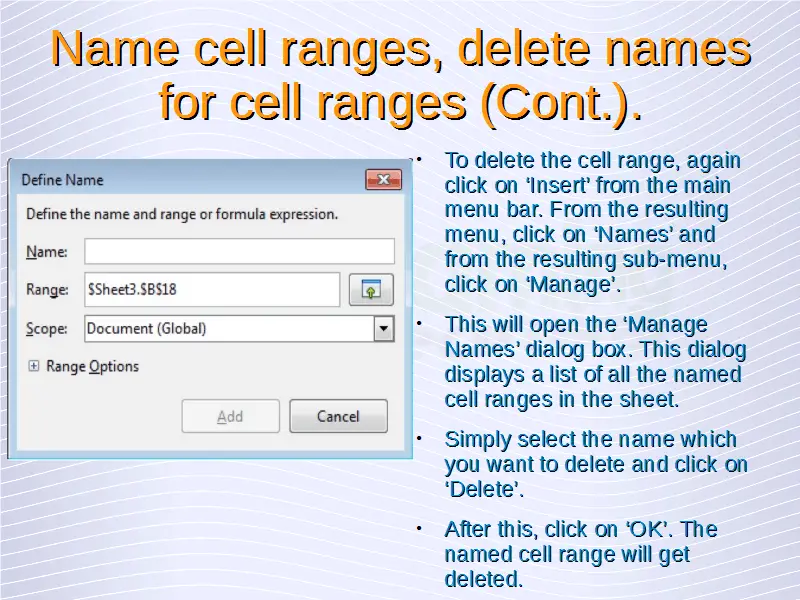Click the Range: label

(47, 290)
